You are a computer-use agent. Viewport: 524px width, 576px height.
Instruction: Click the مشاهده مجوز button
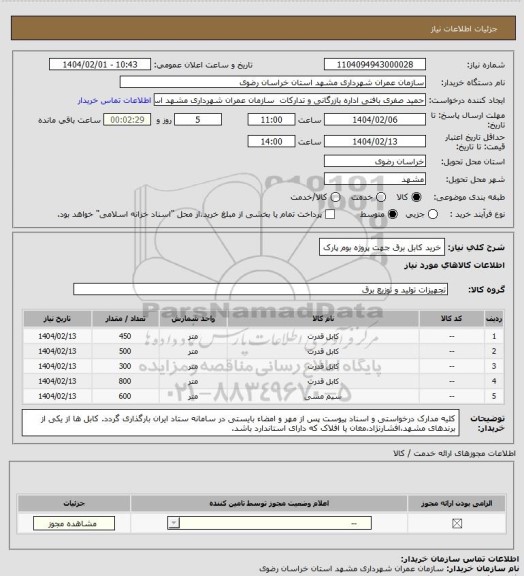[74, 523]
